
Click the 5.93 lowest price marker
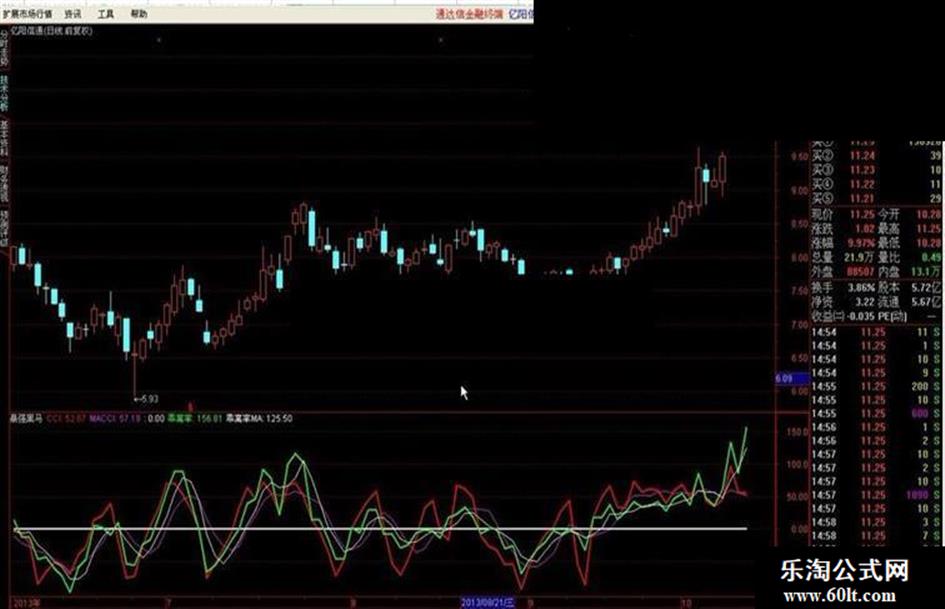pos(146,399)
